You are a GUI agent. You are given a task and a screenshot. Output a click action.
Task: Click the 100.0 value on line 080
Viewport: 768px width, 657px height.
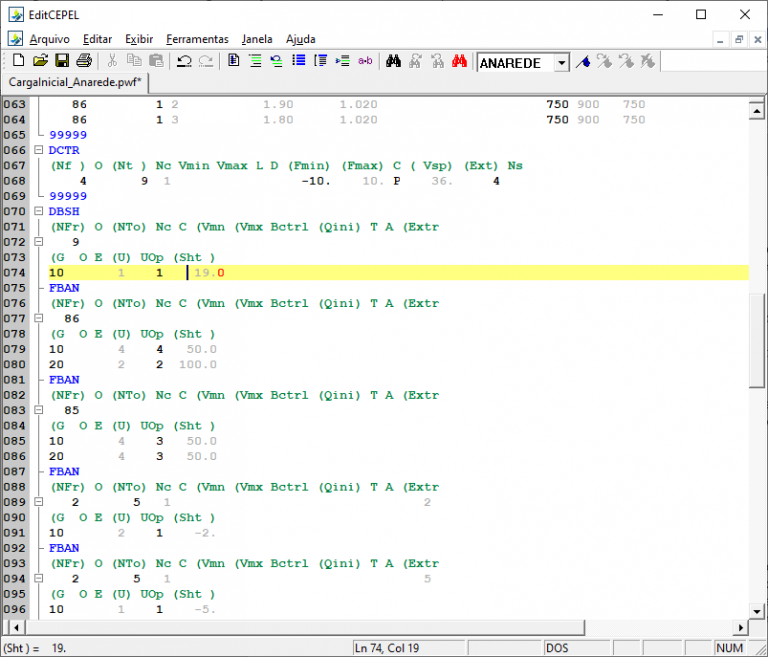(200, 365)
